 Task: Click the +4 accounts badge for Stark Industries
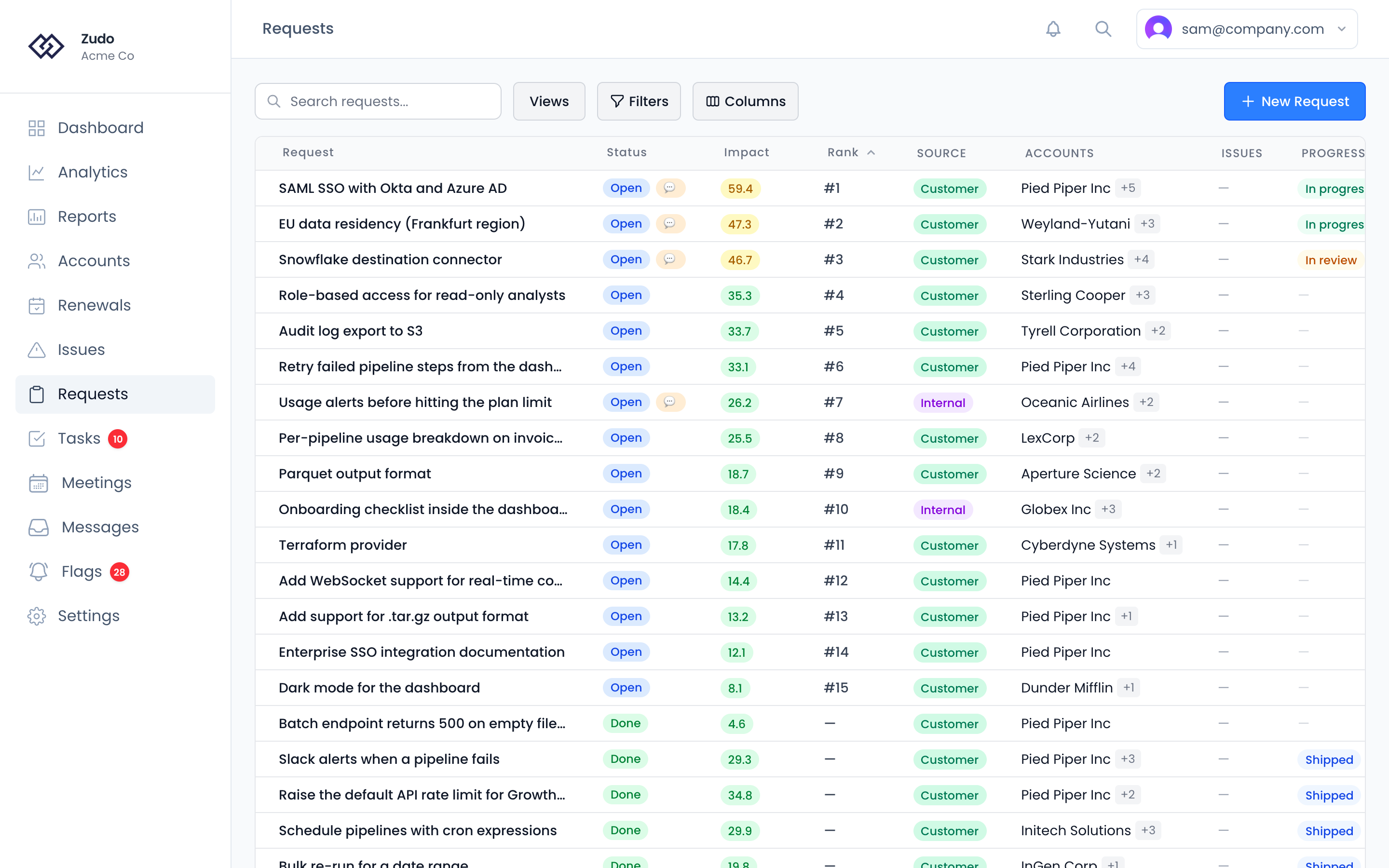(1141, 259)
